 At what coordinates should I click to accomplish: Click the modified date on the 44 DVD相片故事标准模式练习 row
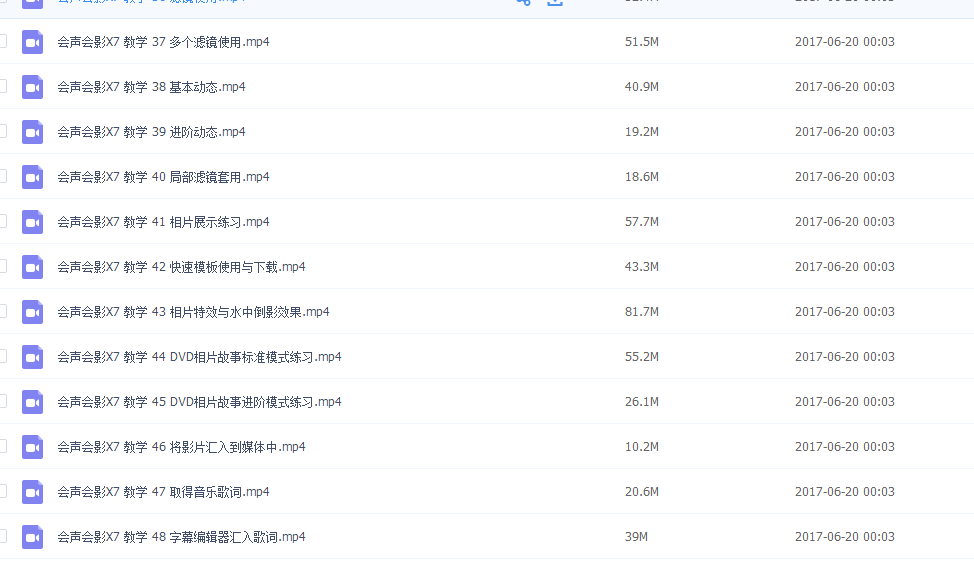click(x=845, y=357)
